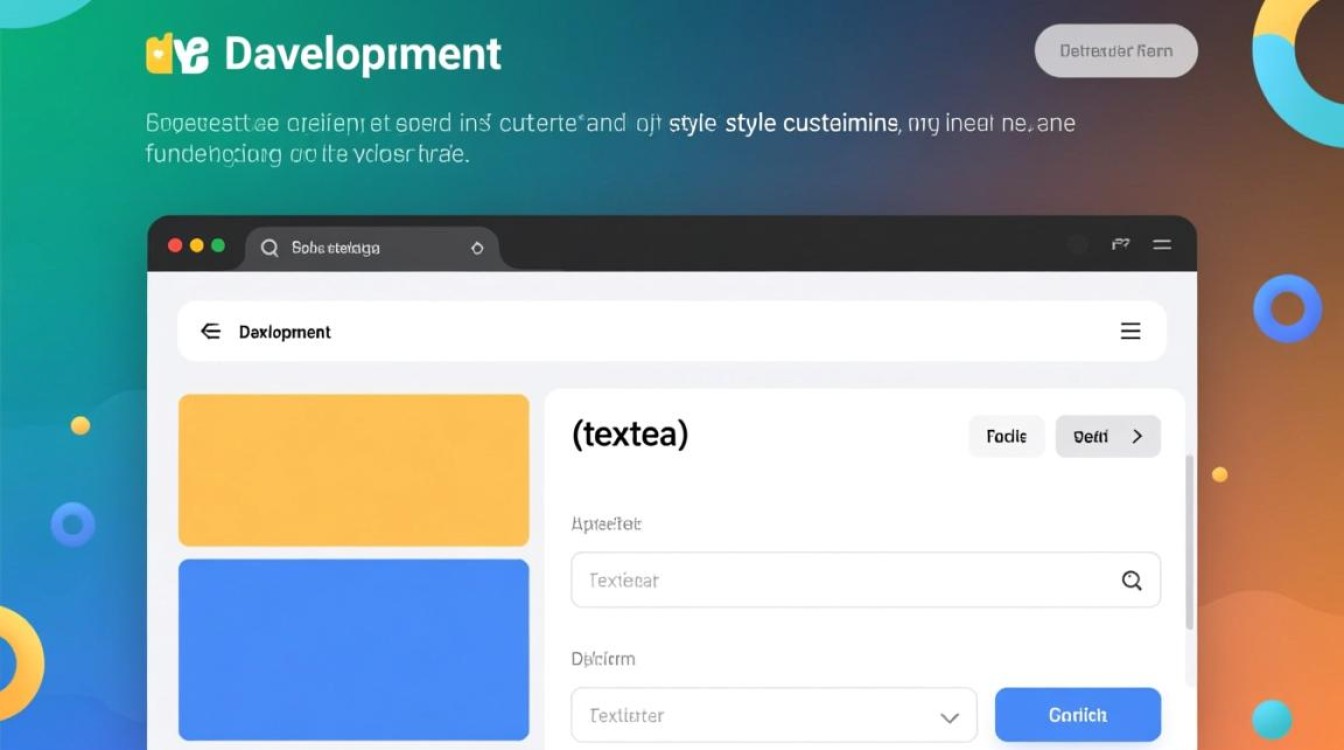Image resolution: width=1344 pixels, height=750 pixels.
Task: Click the refresh icon next to the address bar
Action: click(x=477, y=247)
